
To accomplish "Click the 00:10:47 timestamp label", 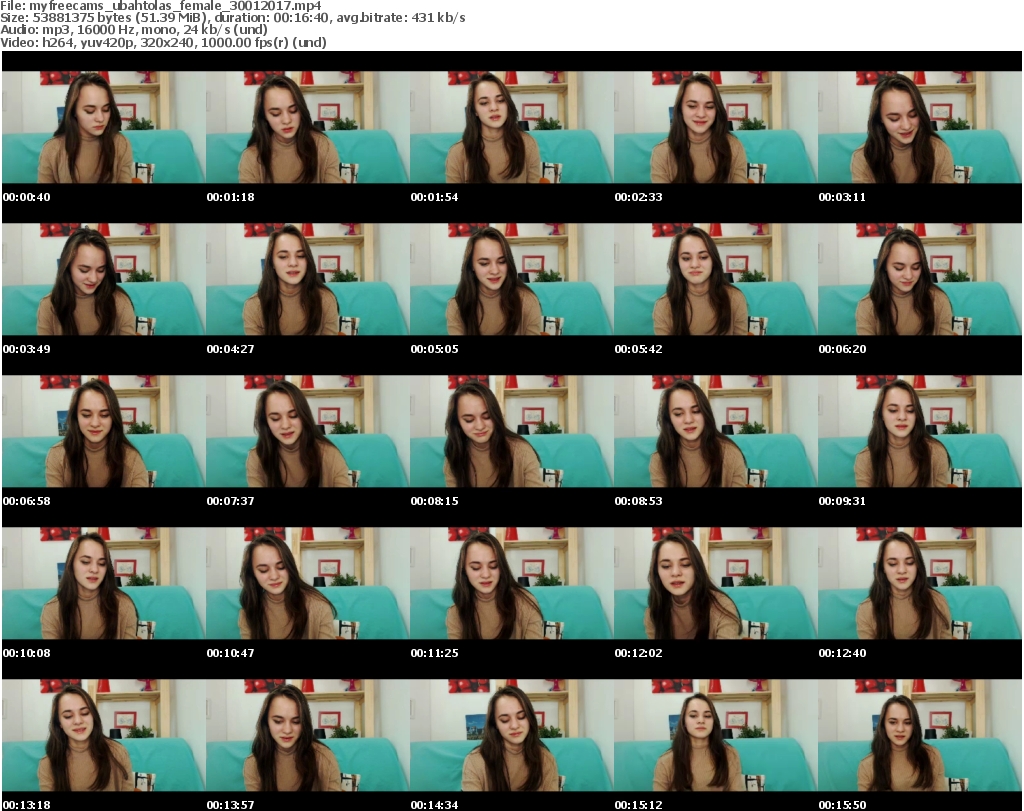I will tap(231, 653).
